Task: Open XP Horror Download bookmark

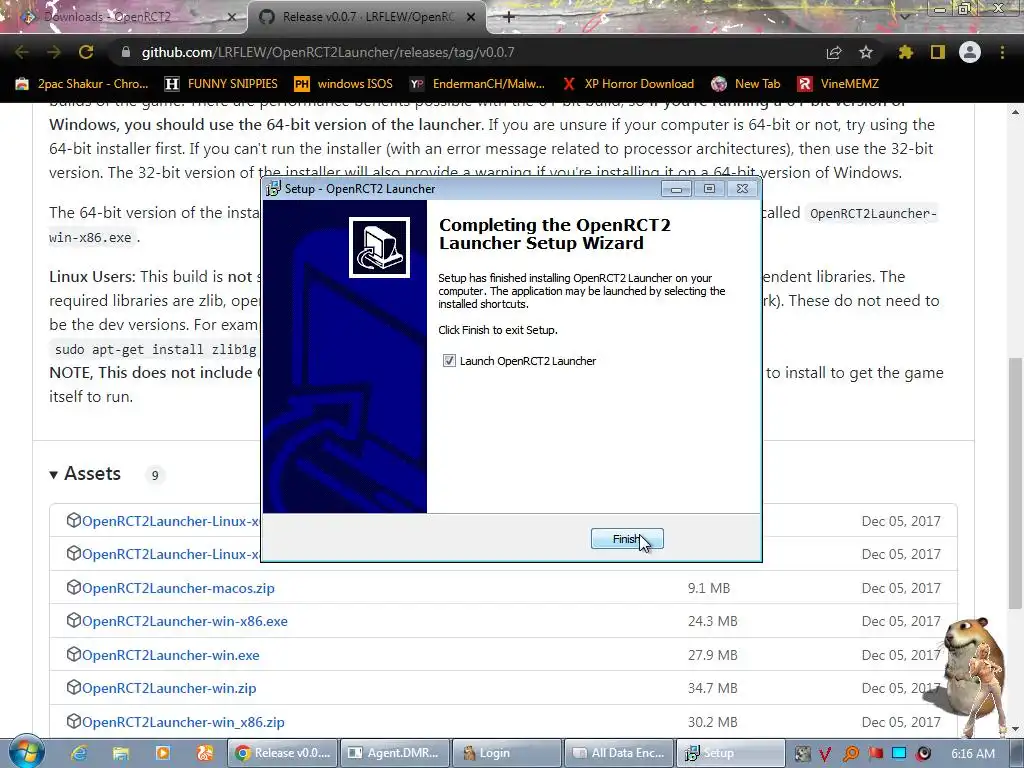Action: [628, 84]
